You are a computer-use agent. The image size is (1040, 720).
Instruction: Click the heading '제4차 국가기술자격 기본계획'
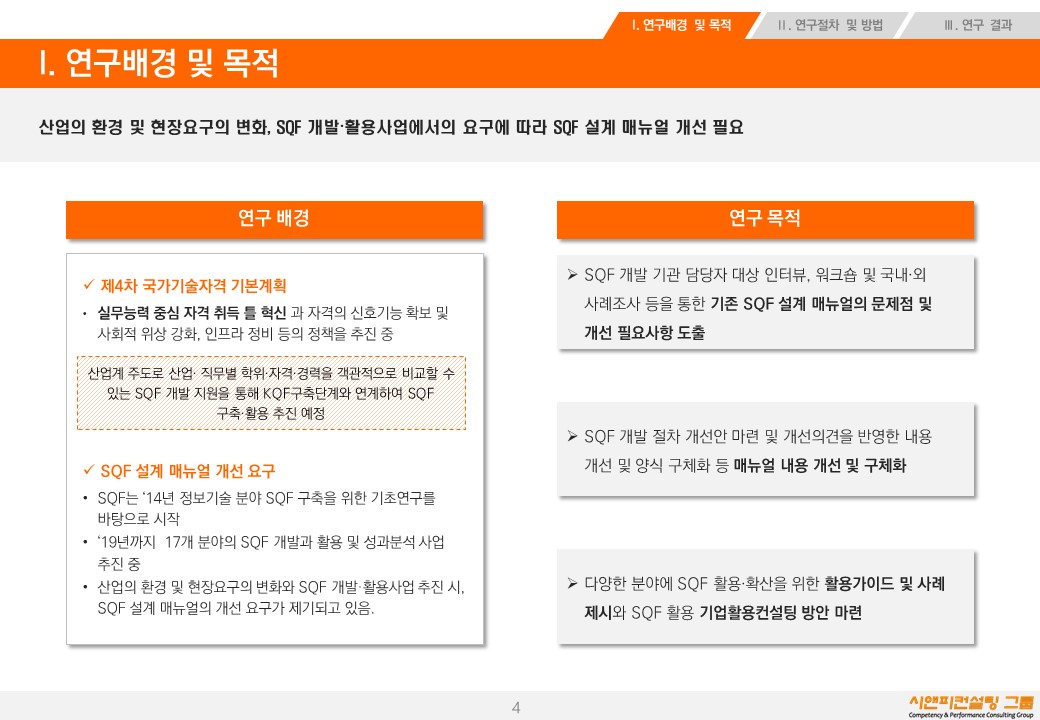(x=194, y=286)
